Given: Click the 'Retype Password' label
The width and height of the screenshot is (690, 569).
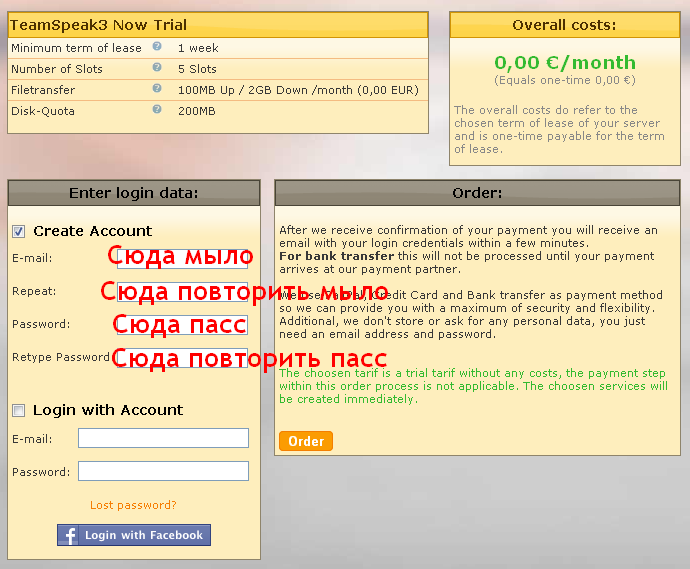Looking at the screenshot, I should tap(61, 357).
